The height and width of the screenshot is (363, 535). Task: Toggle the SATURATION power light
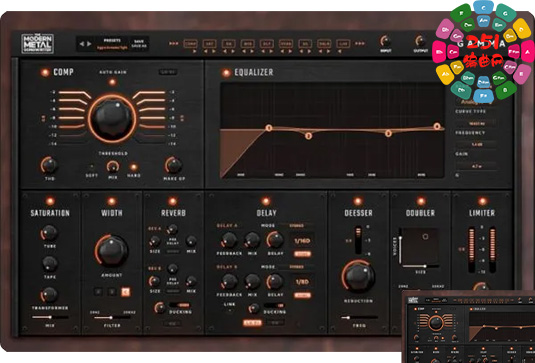click(x=50, y=201)
